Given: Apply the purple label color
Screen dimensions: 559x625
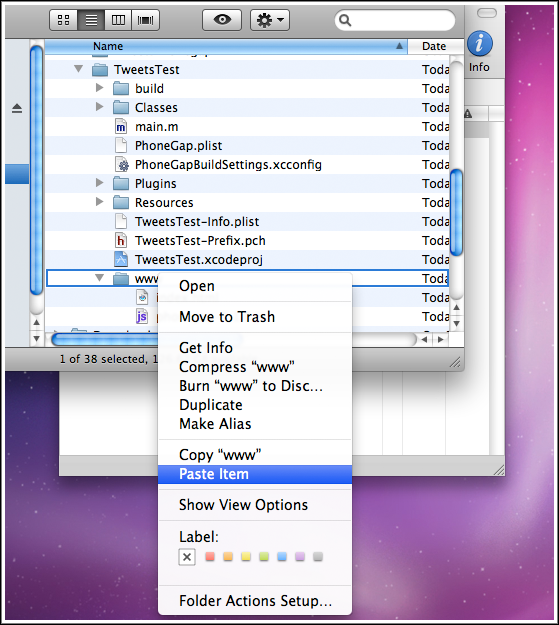Looking at the screenshot, I should click(300, 556).
